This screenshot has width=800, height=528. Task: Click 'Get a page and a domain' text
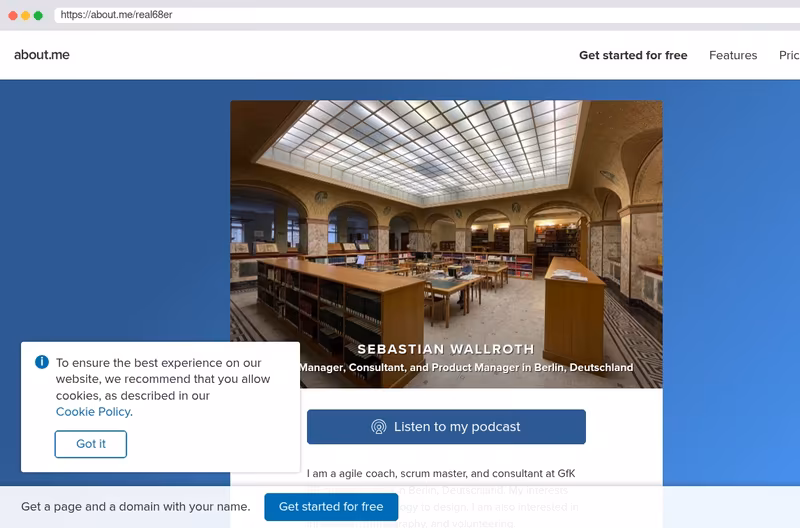coord(136,507)
